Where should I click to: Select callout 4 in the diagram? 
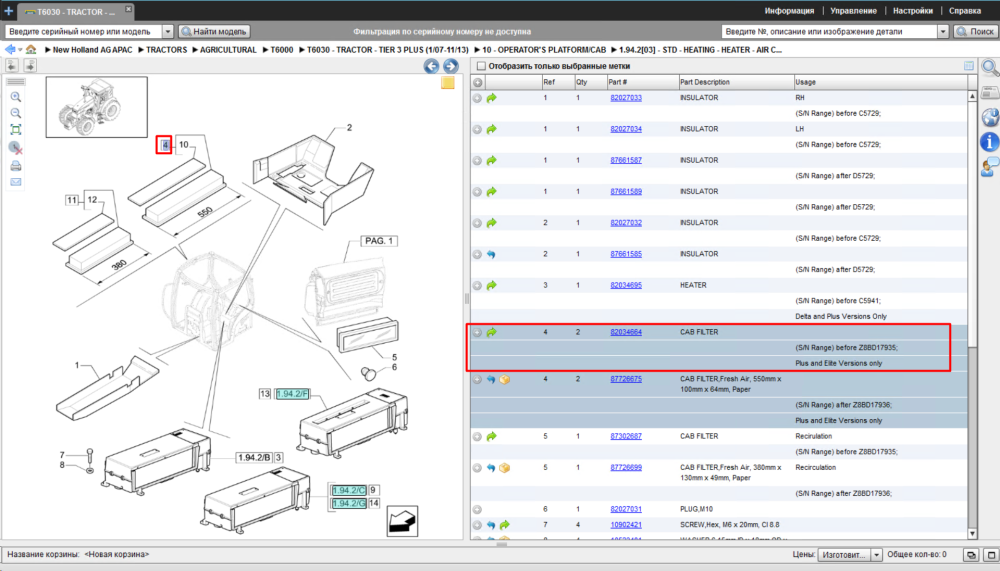tap(165, 145)
